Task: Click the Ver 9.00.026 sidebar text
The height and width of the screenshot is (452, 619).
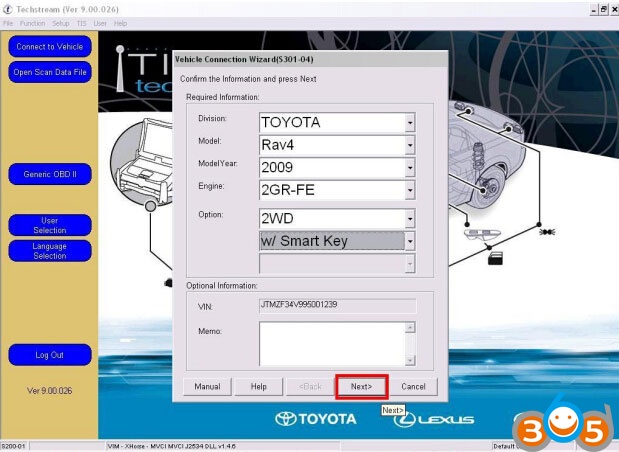Action: tap(50, 391)
